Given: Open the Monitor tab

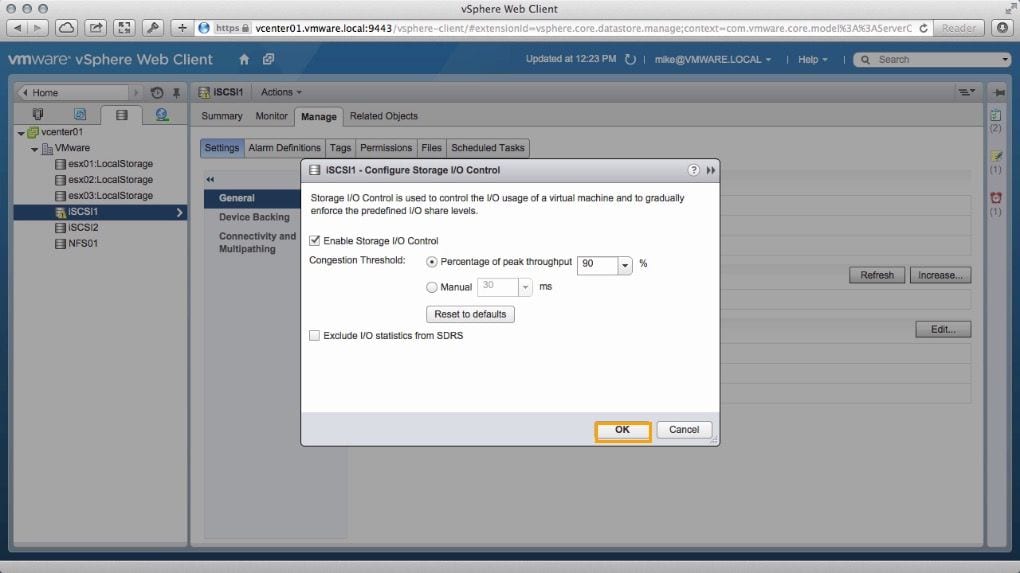Looking at the screenshot, I should click(271, 116).
